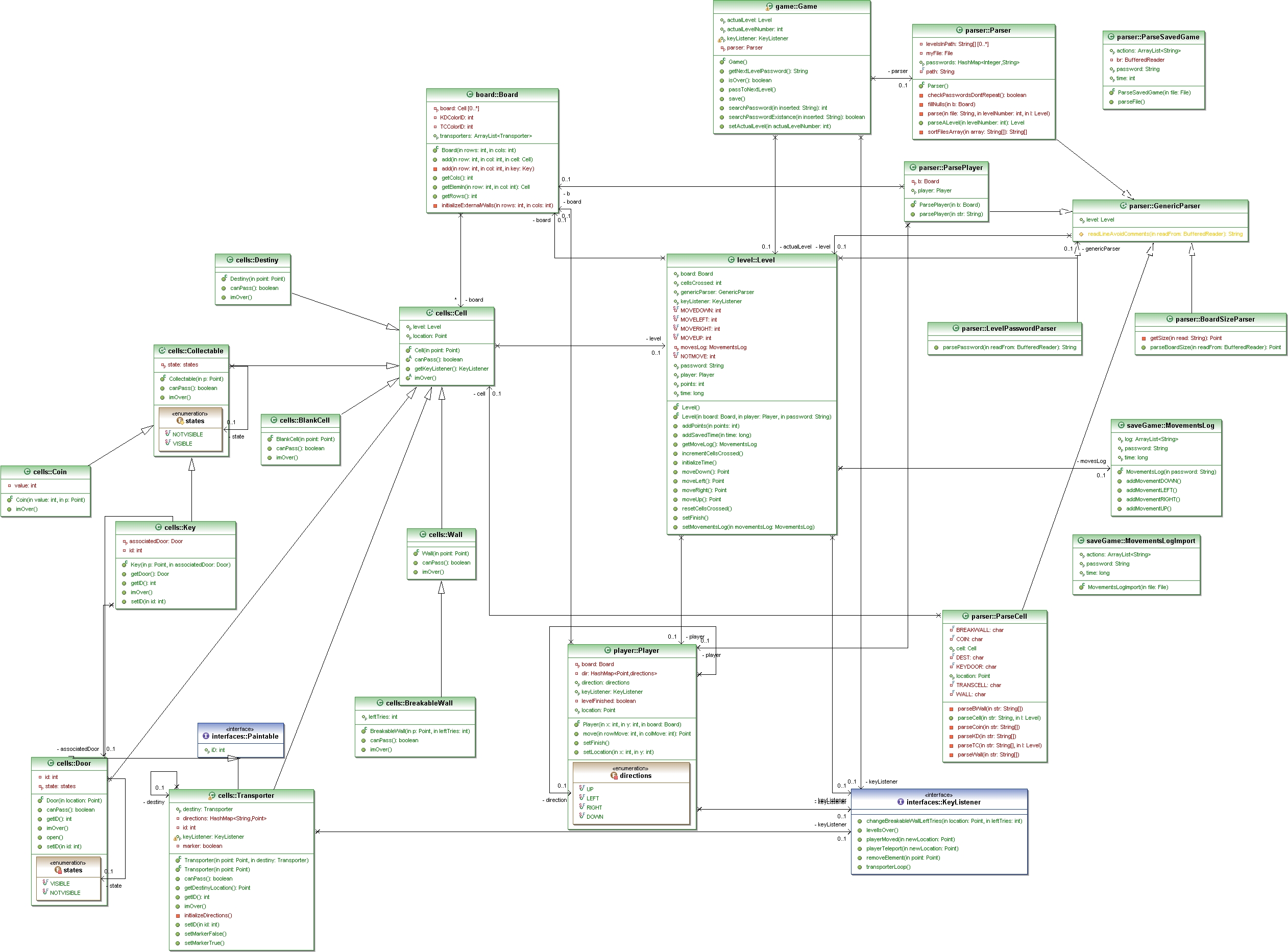The width and height of the screenshot is (1288, 952).
Task: Select "parseFile()" in ParseSavedGame
Action: point(1131,102)
